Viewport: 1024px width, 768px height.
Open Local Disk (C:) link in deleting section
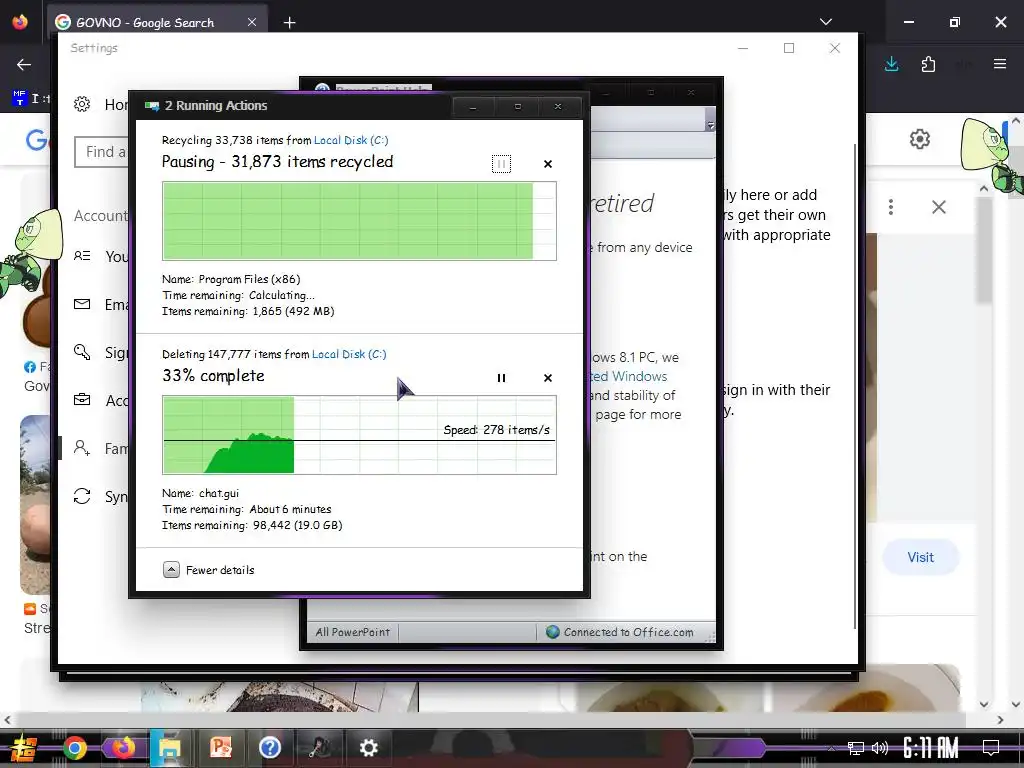coord(349,354)
